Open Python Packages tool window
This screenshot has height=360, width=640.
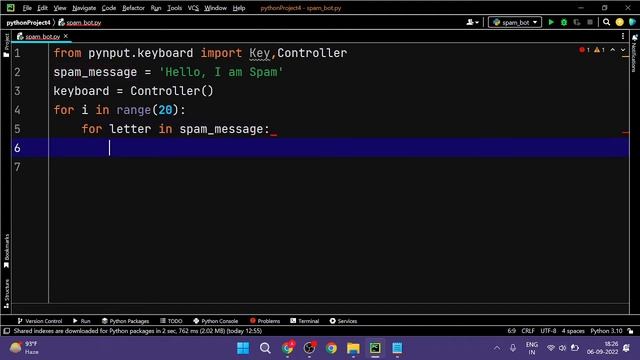(125, 321)
